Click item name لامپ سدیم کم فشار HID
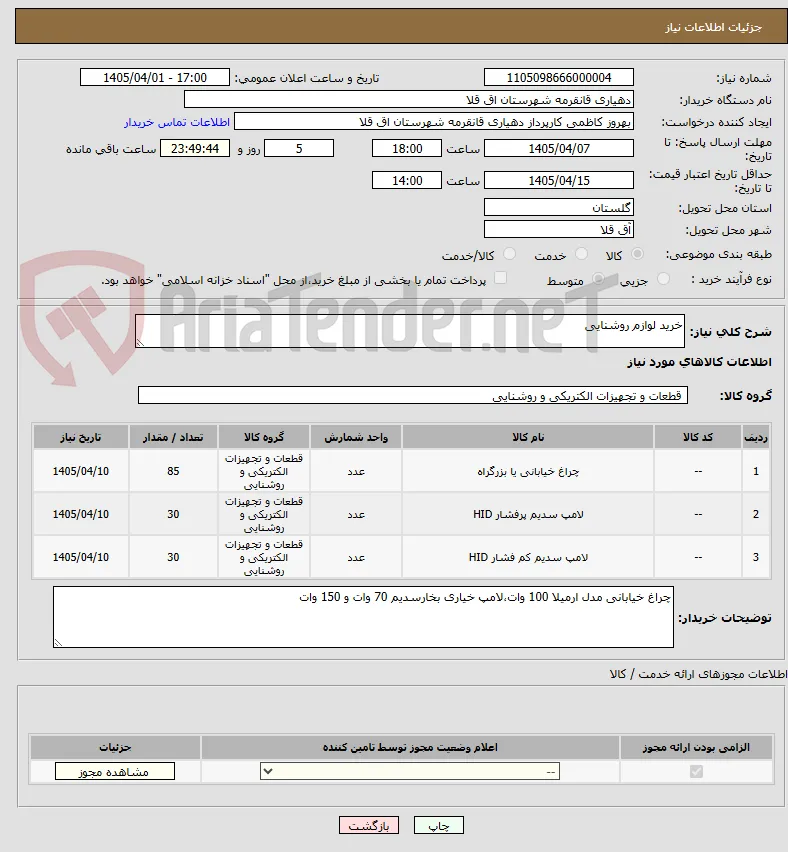The image size is (788, 852). 528,557
